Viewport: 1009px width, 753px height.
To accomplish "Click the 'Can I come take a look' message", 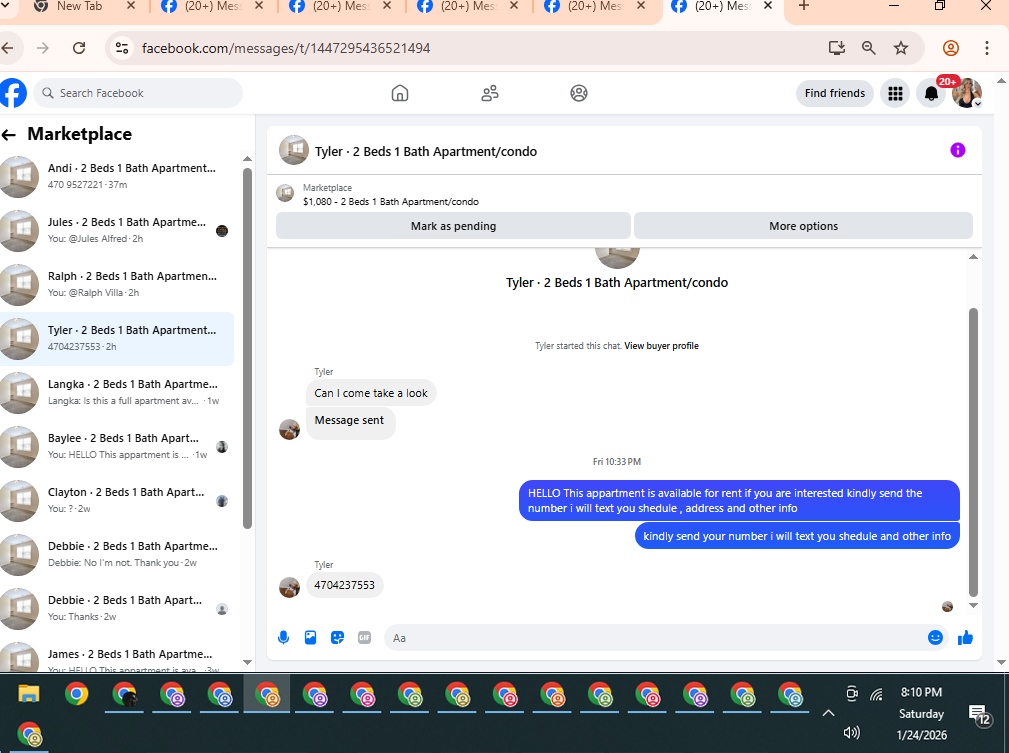I will 371,393.
